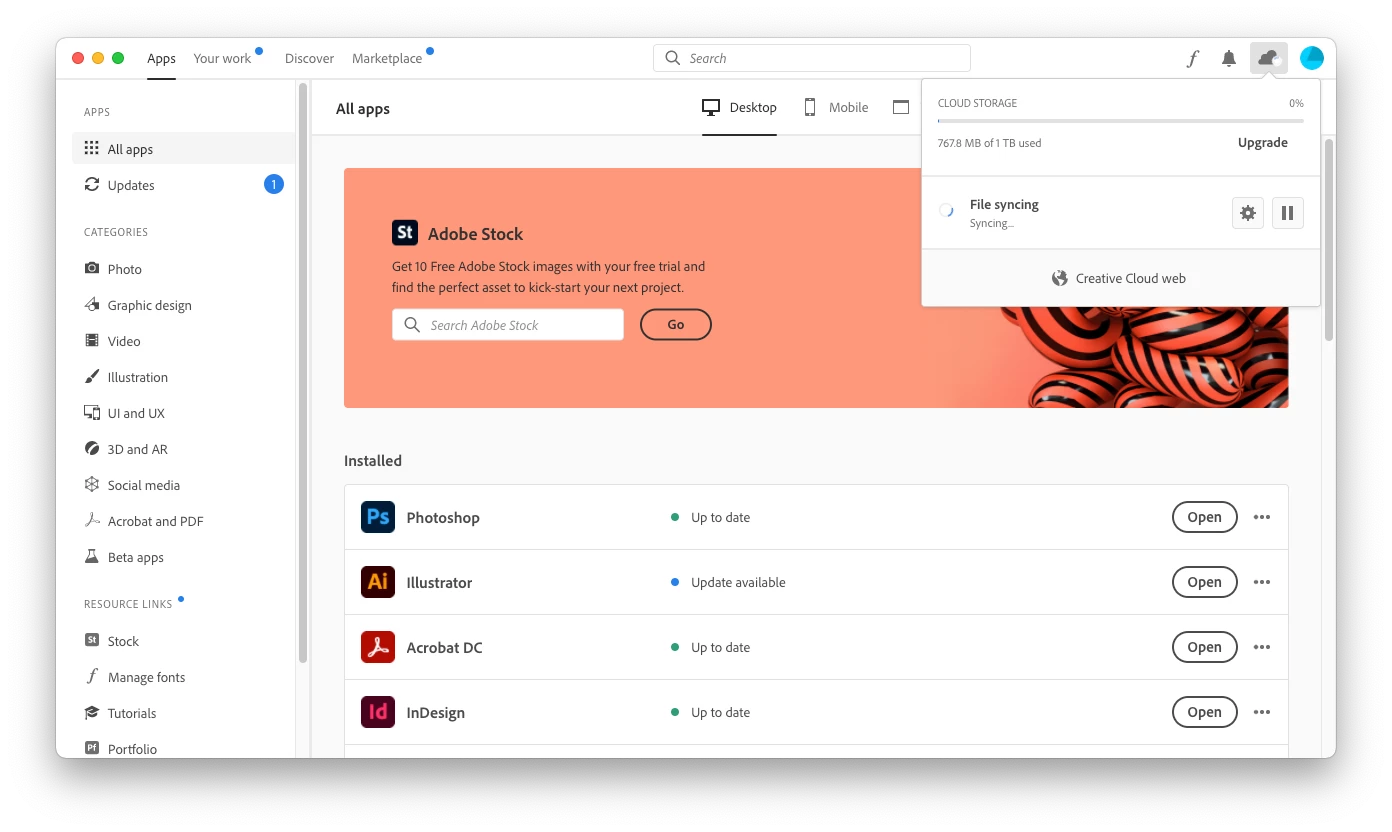Click the cloud storage usage bar
This screenshot has width=1392, height=832.
pos(1120,121)
